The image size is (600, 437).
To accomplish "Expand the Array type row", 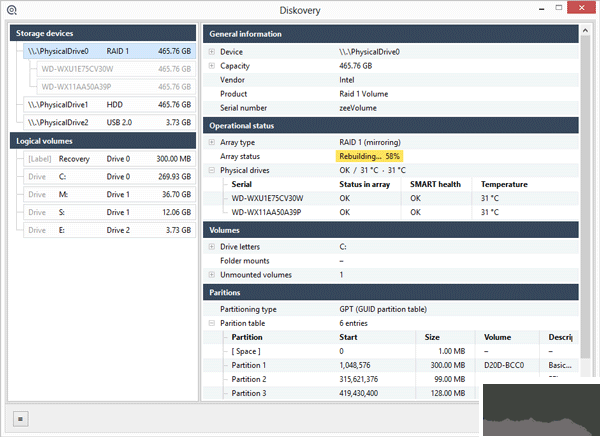I will click(211, 143).
